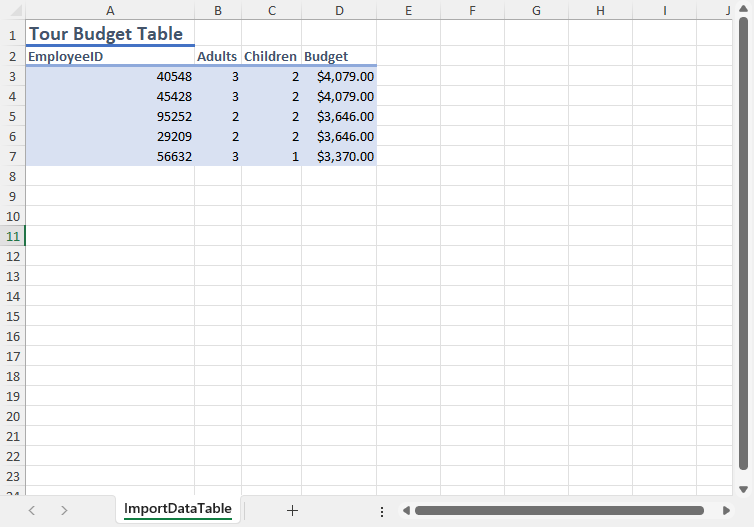Viewport: 754px width, 527px height.
Task: Click the vertical scrollbar down arrow
Action: pos(743,488)
